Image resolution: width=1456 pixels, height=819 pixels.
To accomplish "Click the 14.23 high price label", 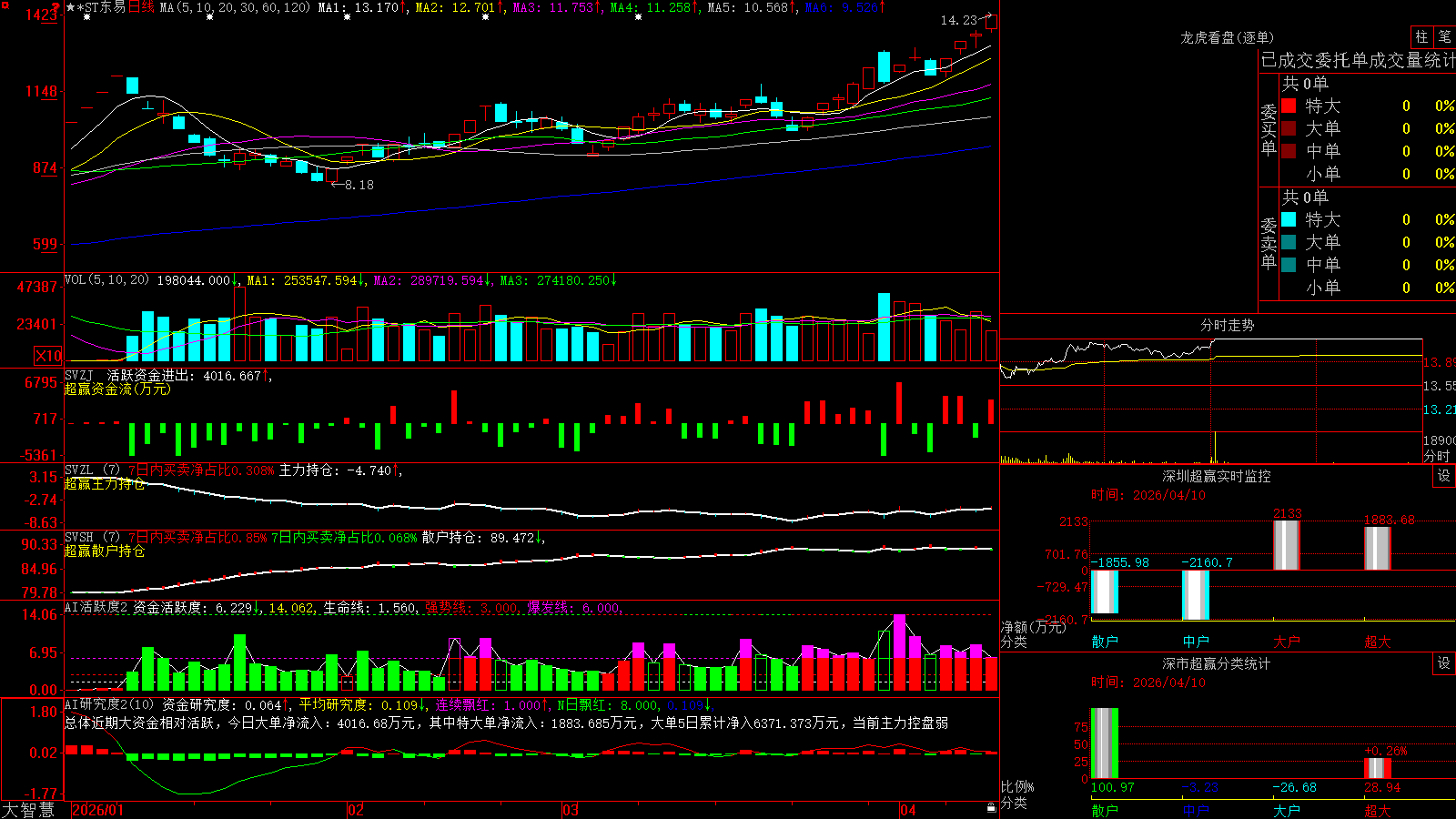I will coord(958,20).
